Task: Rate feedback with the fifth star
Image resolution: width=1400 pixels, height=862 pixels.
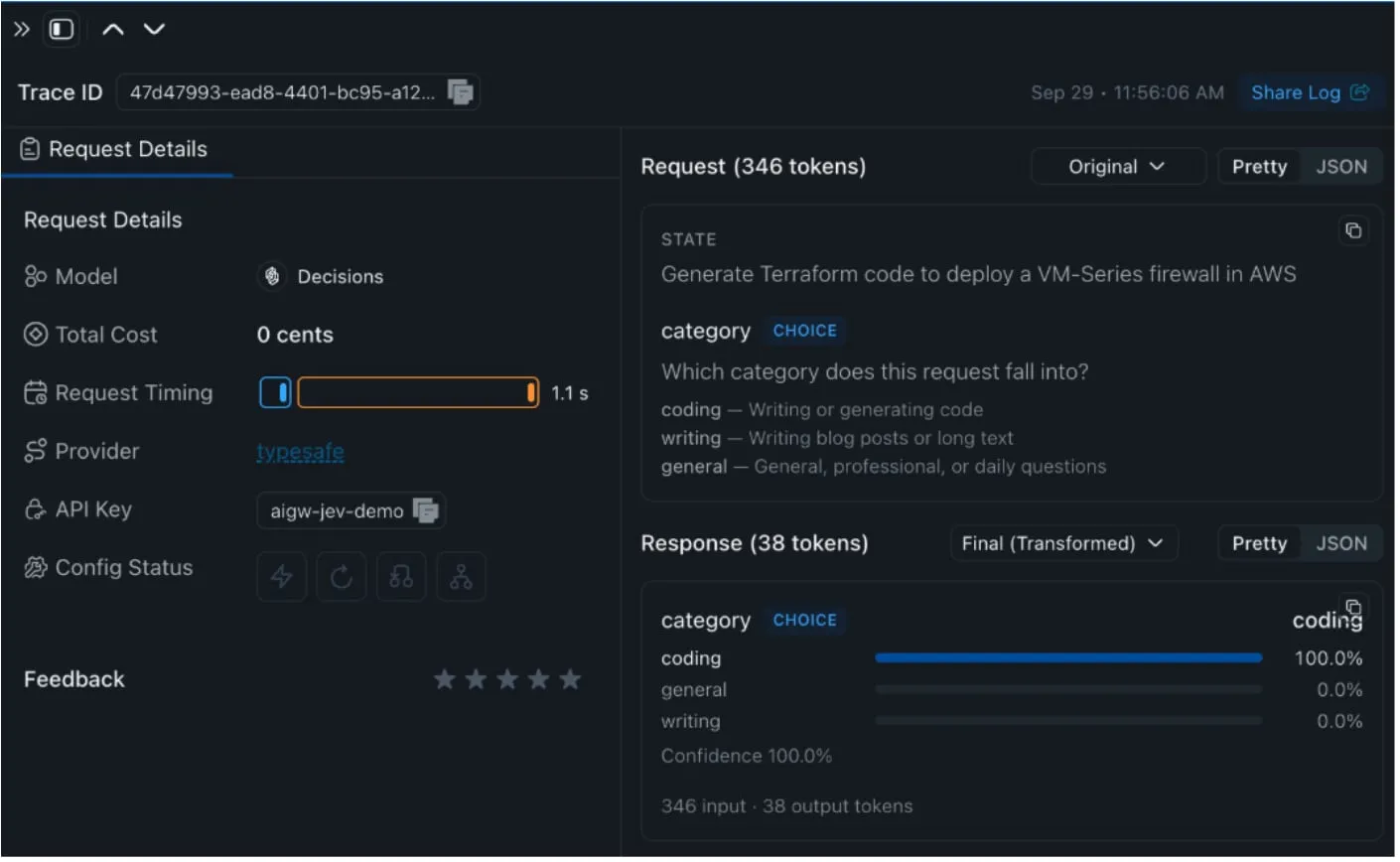Action: point(570,679)
